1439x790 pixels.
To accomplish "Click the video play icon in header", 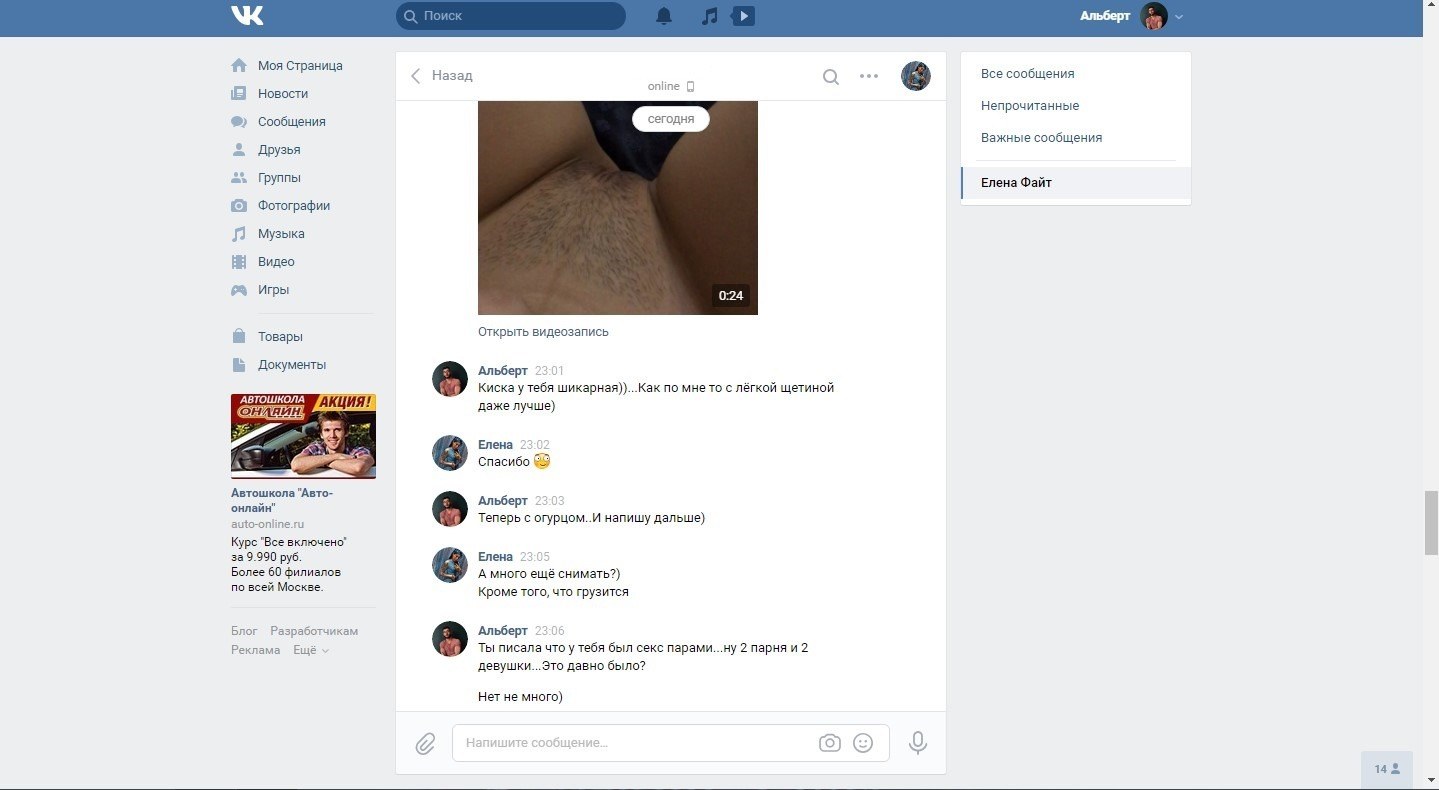I will pyautogui.click(x=743, y=16).
